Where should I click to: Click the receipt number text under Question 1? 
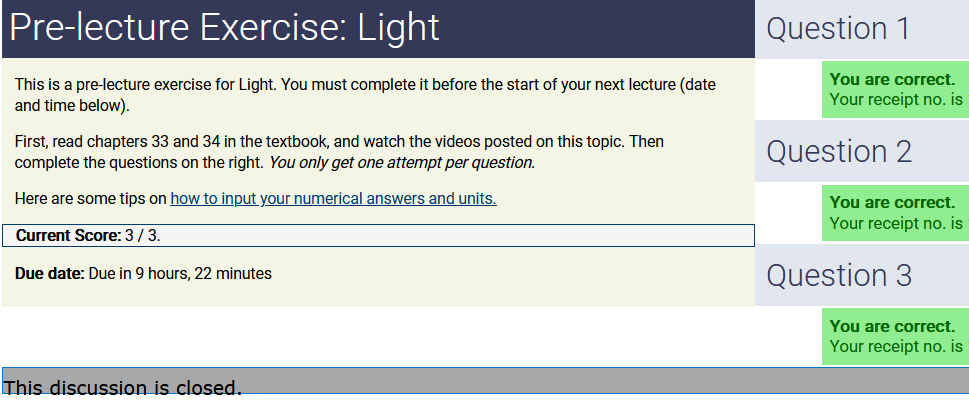(x=896, y=99)
